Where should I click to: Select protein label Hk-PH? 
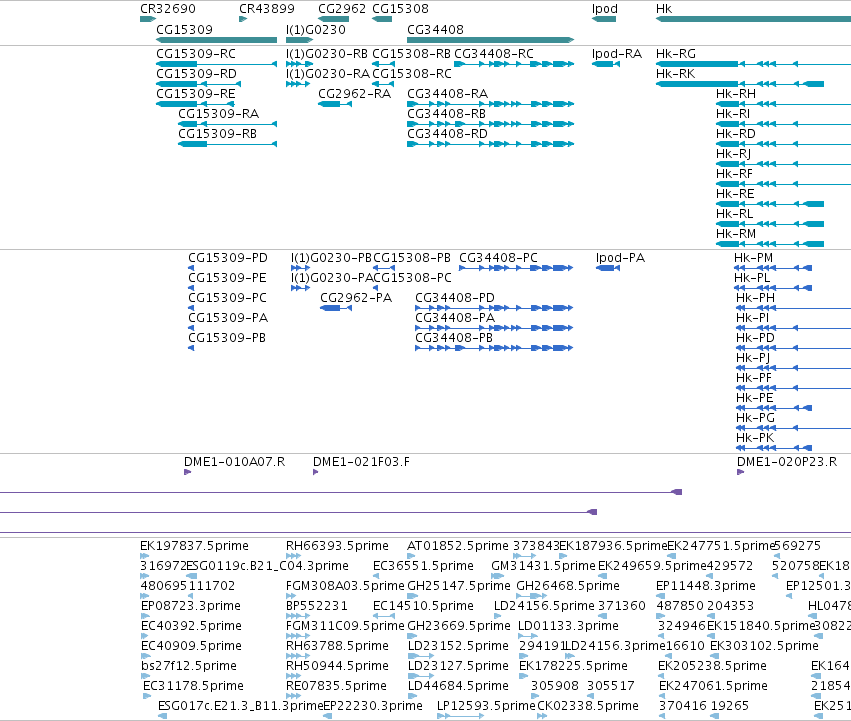755,298
